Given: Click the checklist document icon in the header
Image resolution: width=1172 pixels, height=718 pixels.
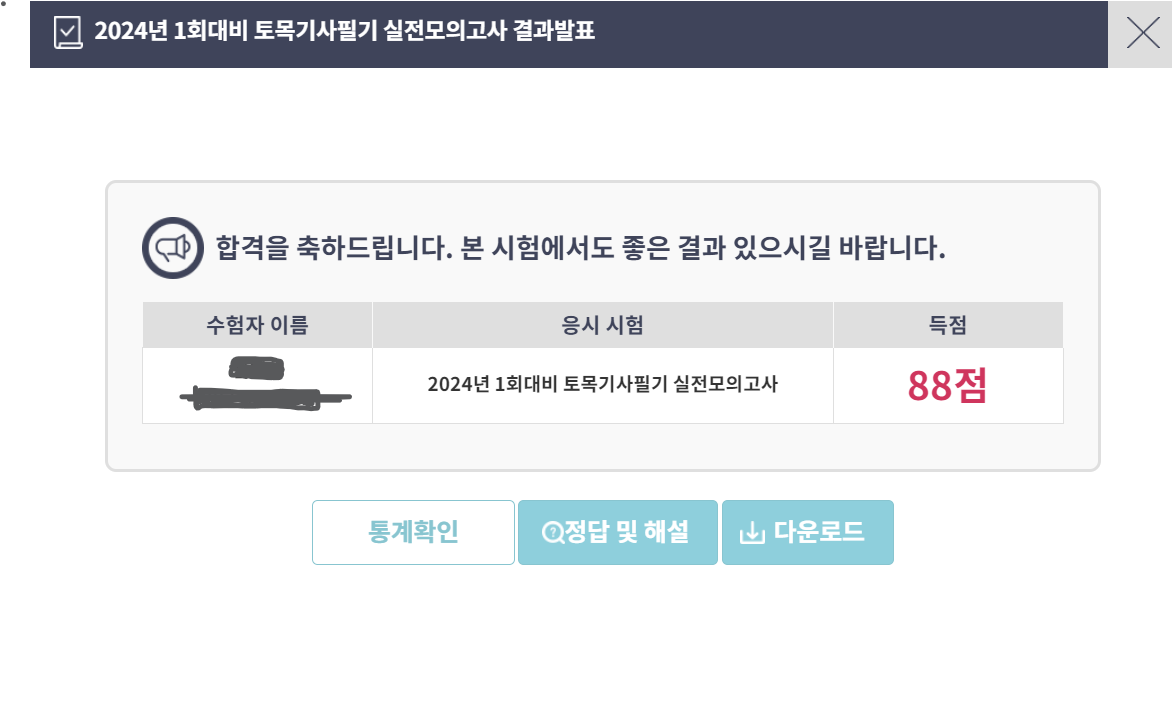Looking at the screenshot, I should pyautogui.click(x=68, y=33).
